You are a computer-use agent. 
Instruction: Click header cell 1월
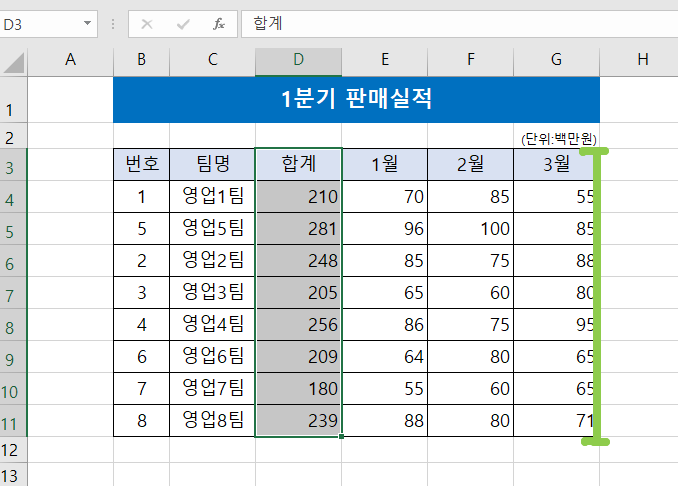click(x=384, y=164)
